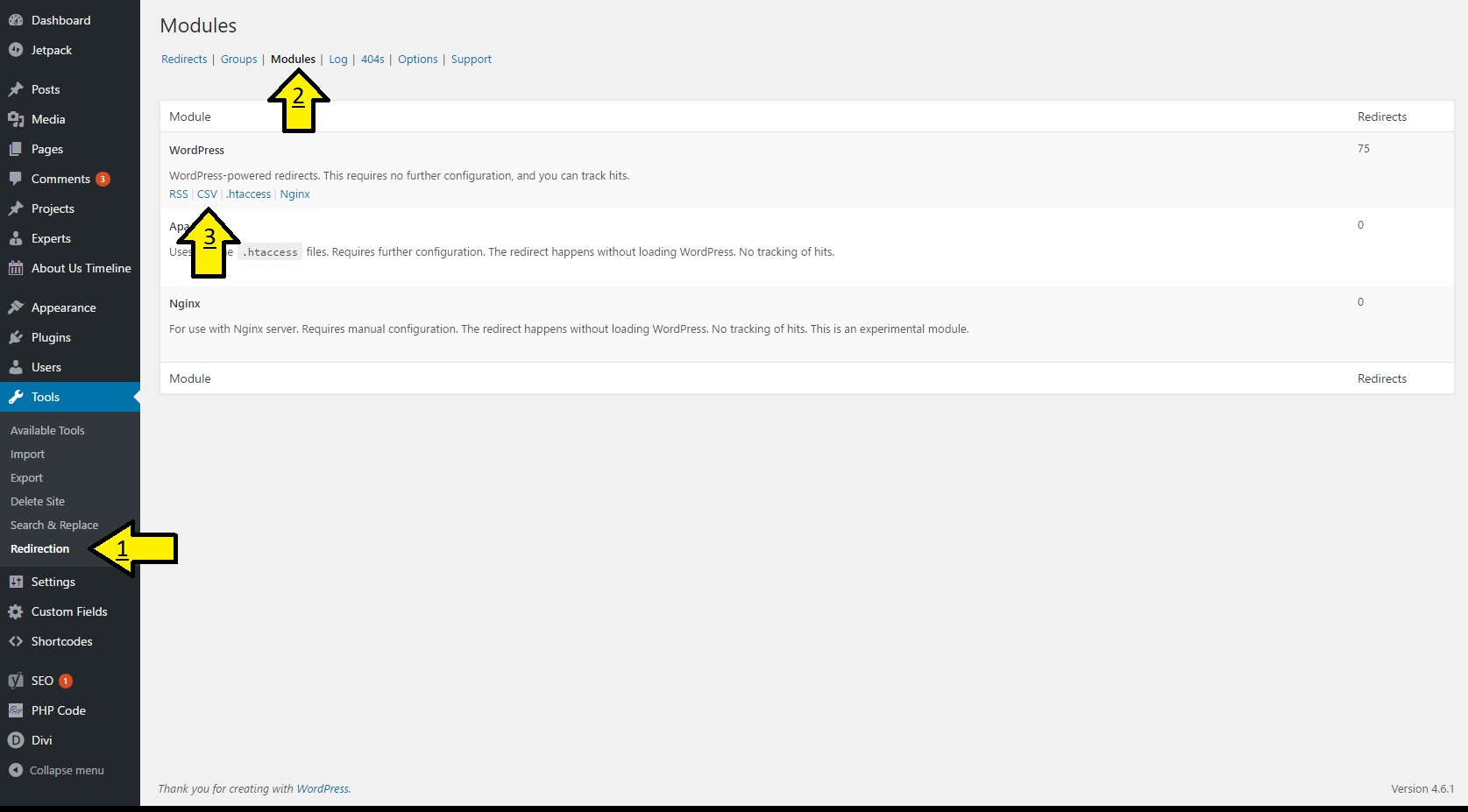
Task: Click the SEO notification badge
Action: coord(66,681)
